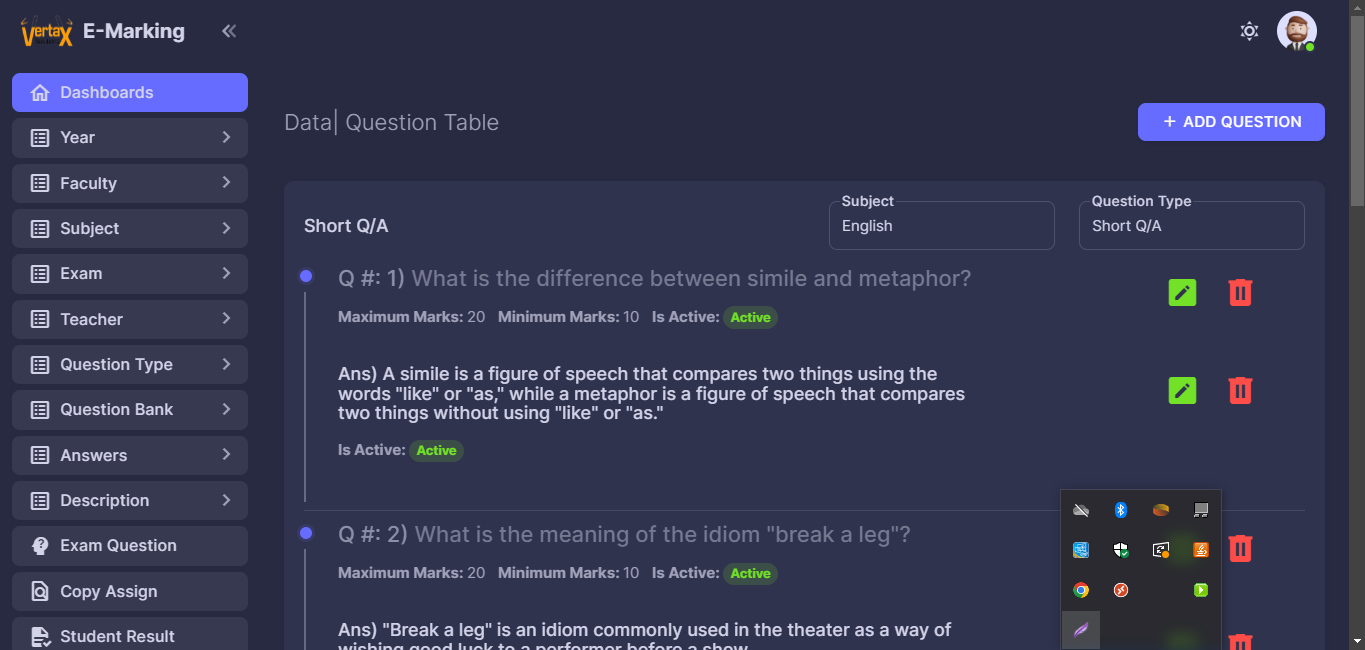Edit question 1 about simile and metaphor

1182,293
